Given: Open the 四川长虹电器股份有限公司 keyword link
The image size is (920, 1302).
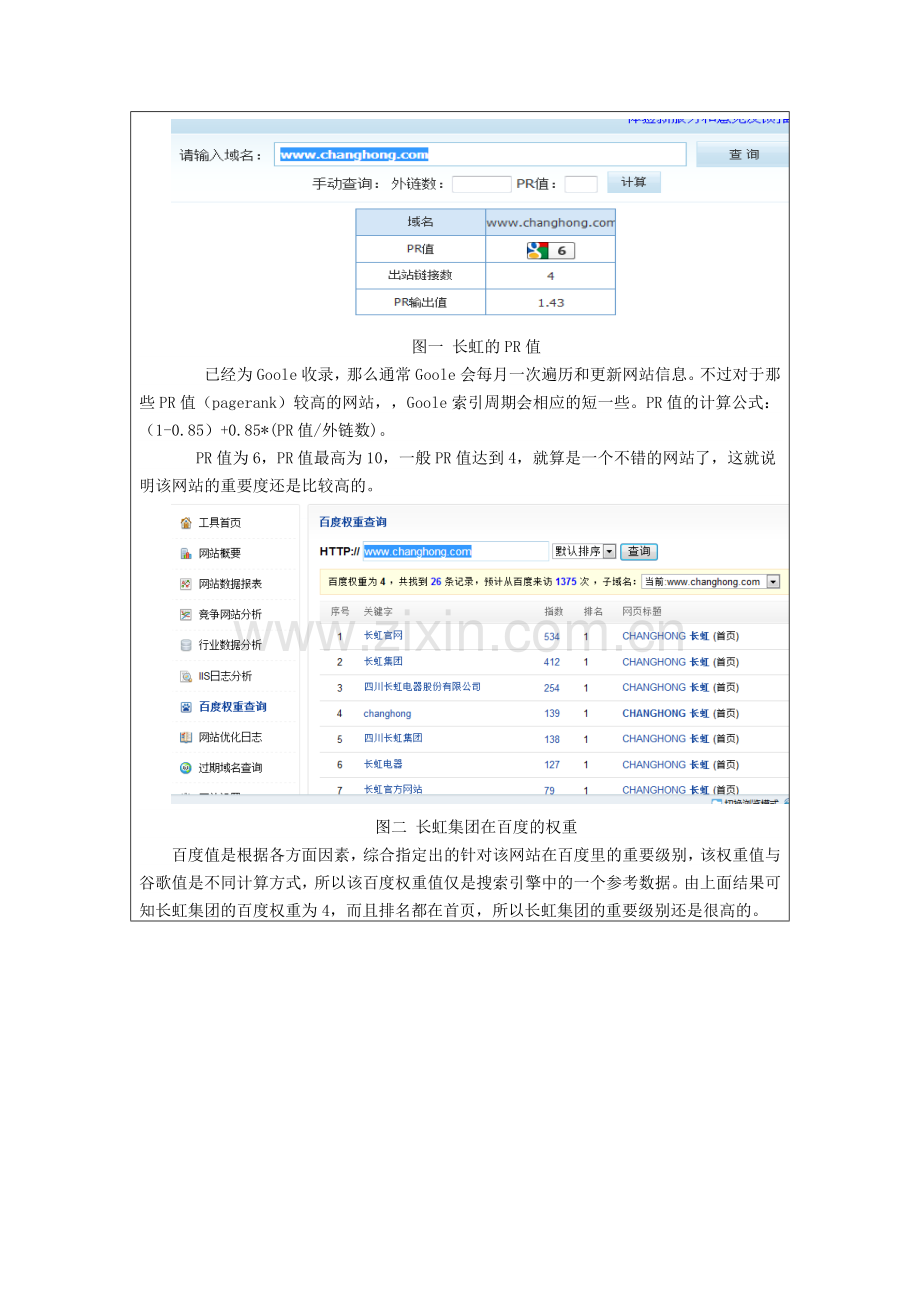Looking at the screenshot, I should pos(422,687).
